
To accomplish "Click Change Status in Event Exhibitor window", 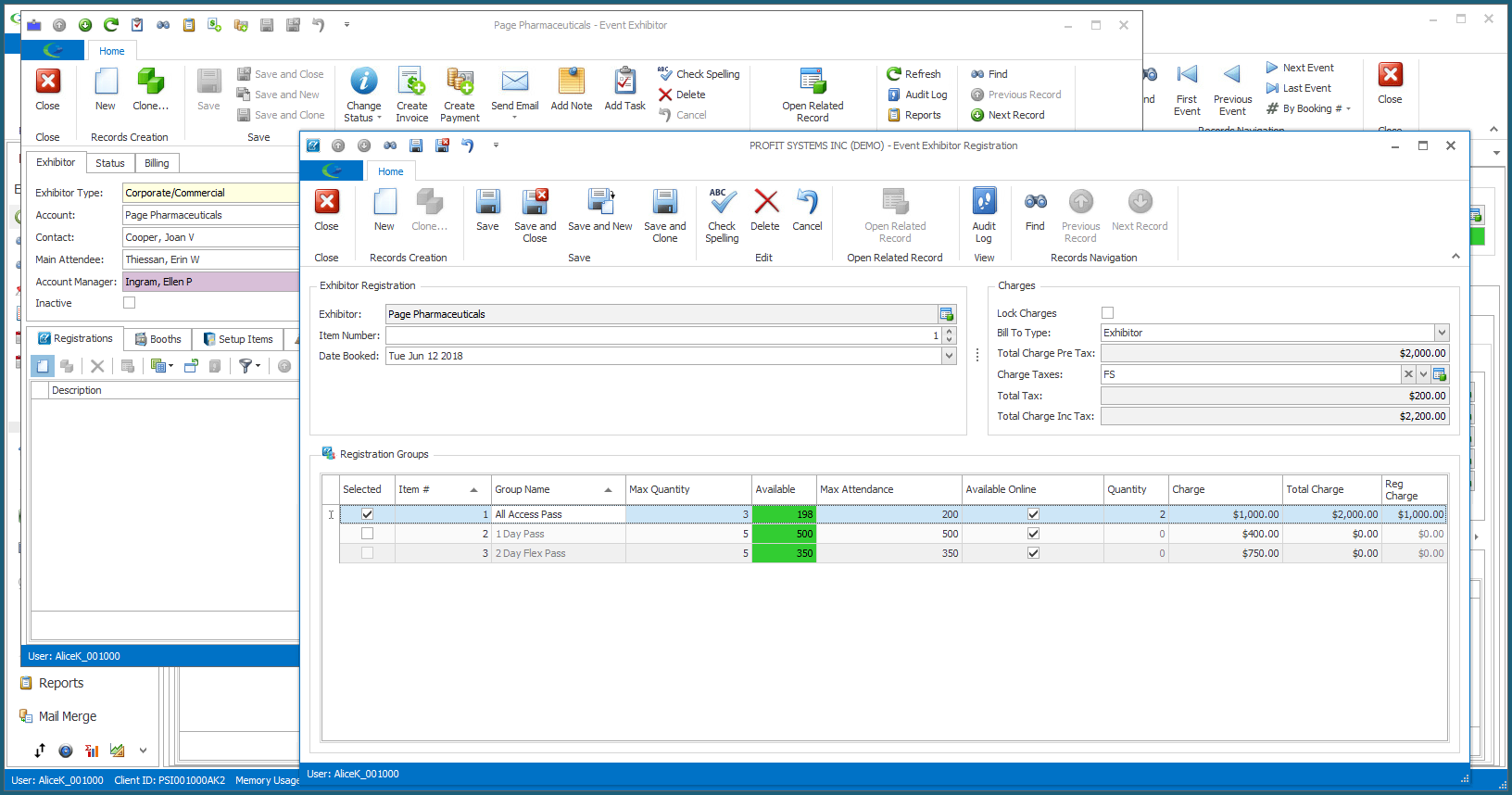I will [x=363, y=95].
